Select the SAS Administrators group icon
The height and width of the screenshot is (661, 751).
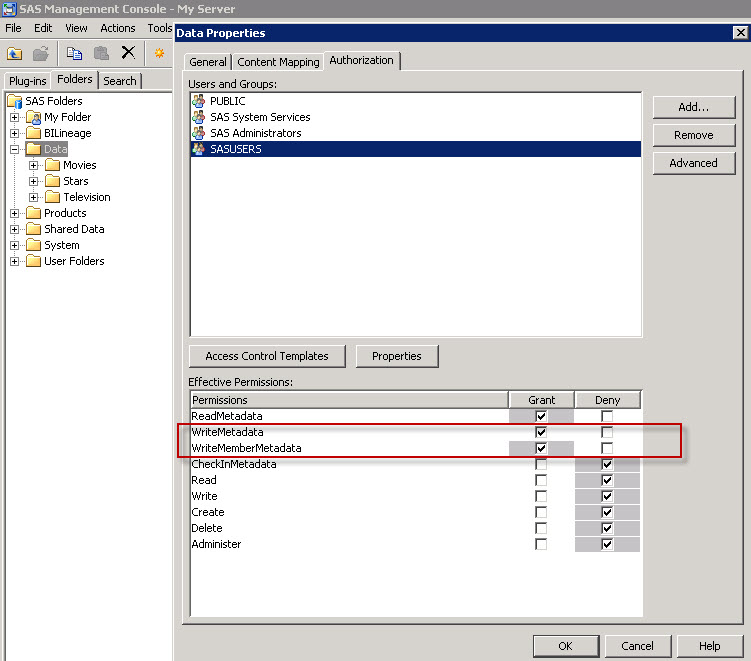pyautogui.click(x=198, y=133)
